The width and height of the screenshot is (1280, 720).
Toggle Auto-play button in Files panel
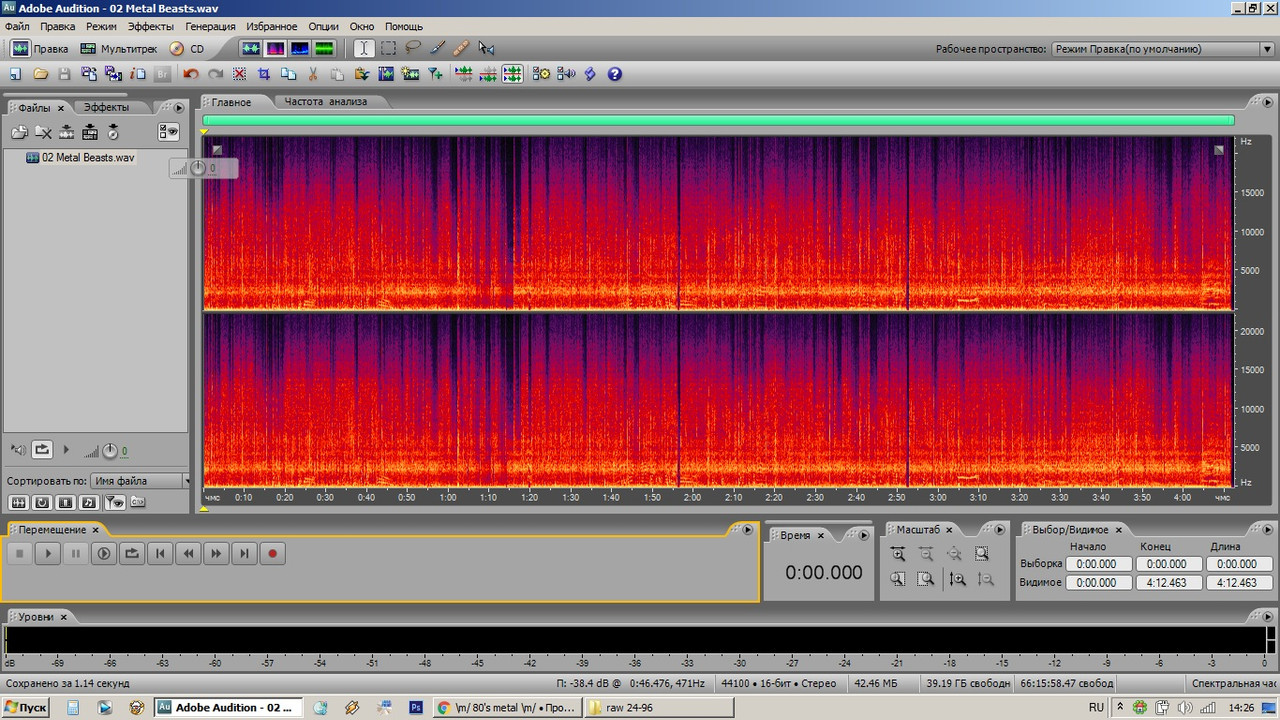point(17,450)
